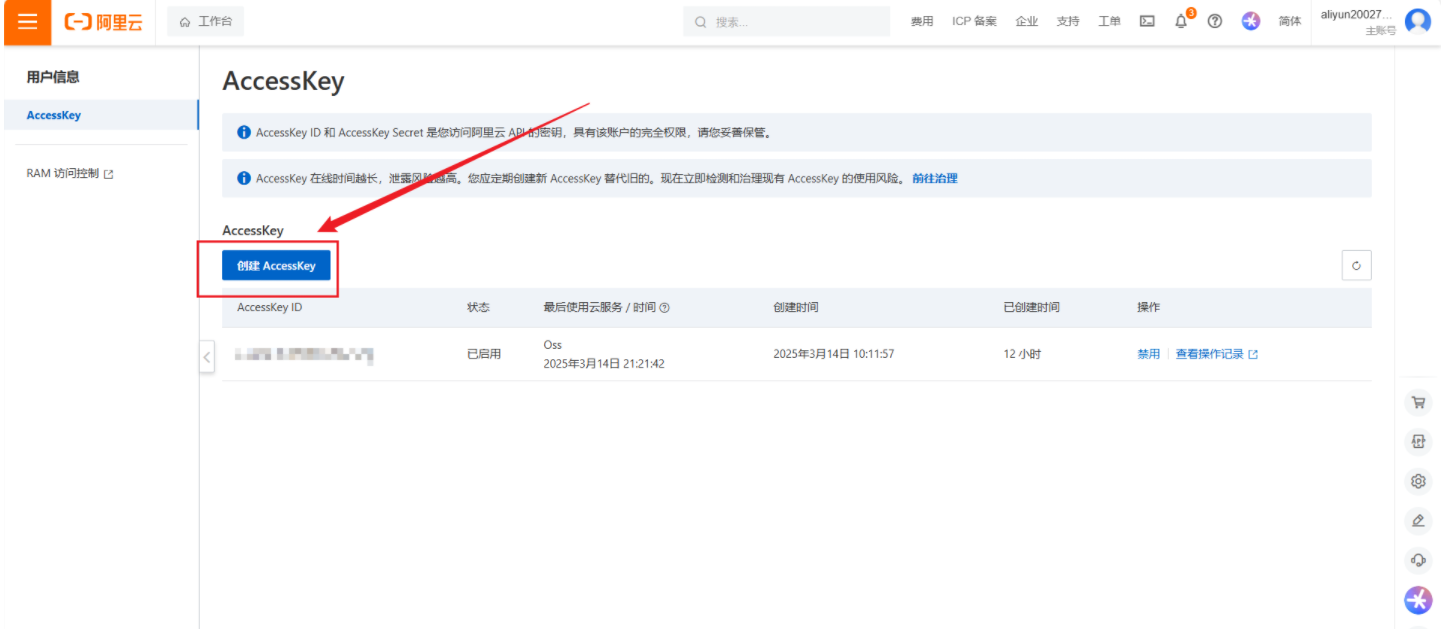1455x629 pixels.
Task: Click the 用户信息 sidebar heading
Action: coord(53,77)
